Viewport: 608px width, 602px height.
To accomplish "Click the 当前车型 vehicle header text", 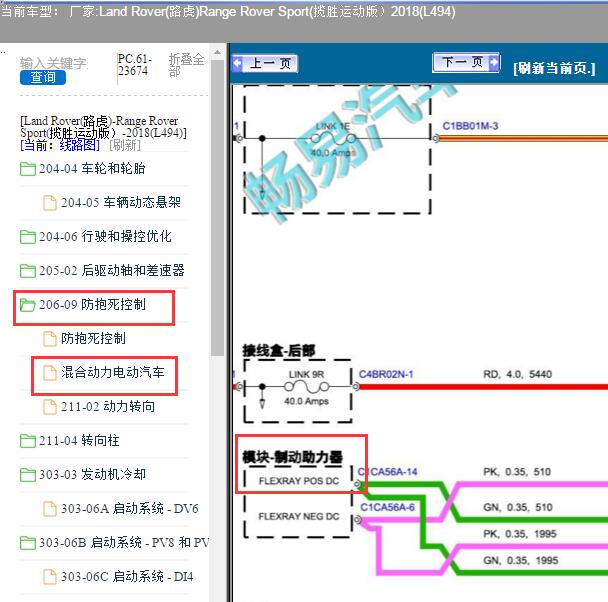I will [227, 12].
